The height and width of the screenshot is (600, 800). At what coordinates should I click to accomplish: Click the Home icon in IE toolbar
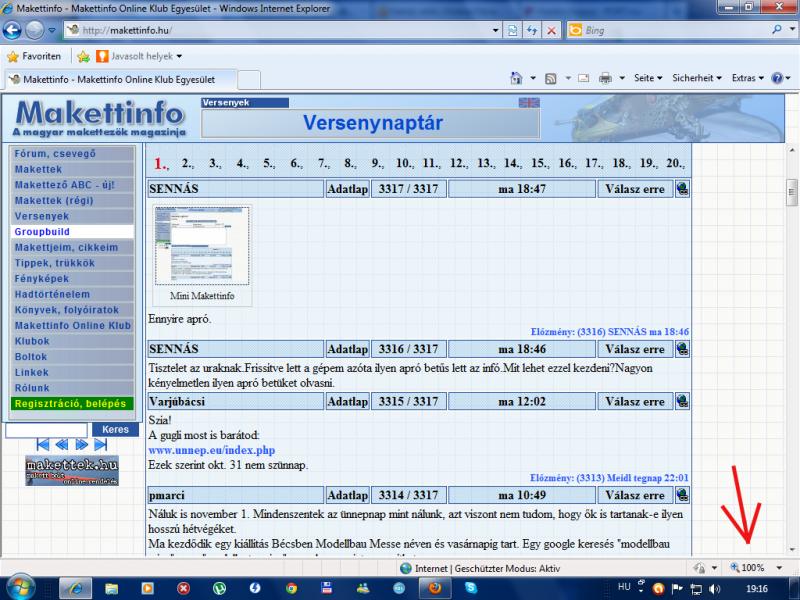[516, 78]
